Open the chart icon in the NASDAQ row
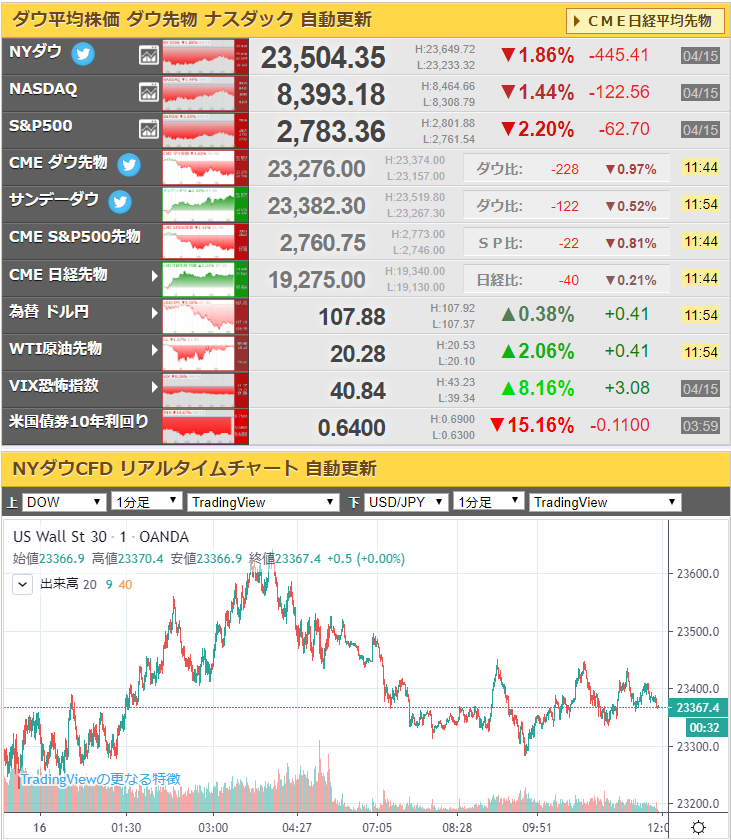This screenshot has width=731, height=840. point(149,92)
